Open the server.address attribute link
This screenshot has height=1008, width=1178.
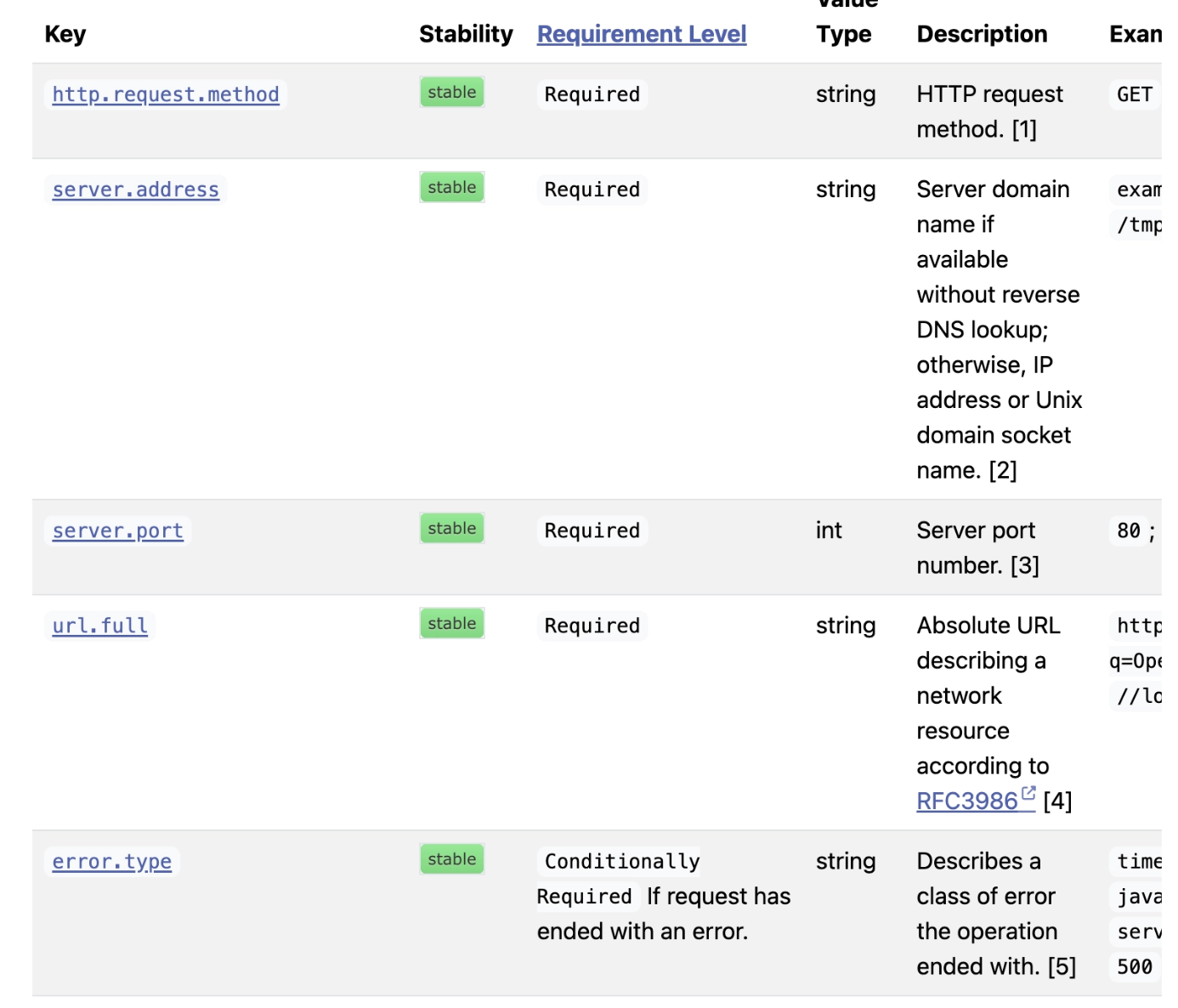[136, 190]
